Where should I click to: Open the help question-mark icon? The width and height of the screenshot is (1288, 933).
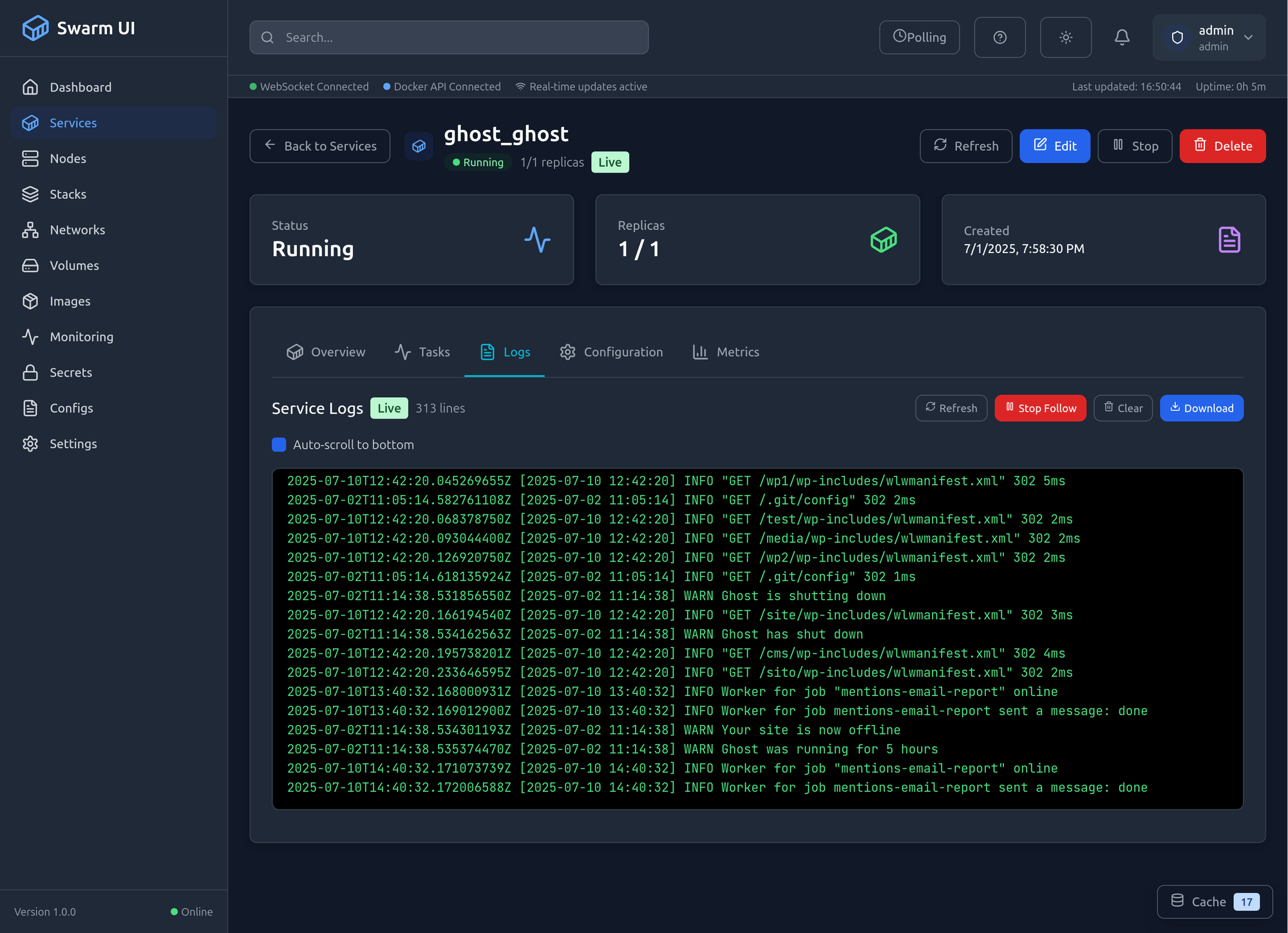pos(999,37)
